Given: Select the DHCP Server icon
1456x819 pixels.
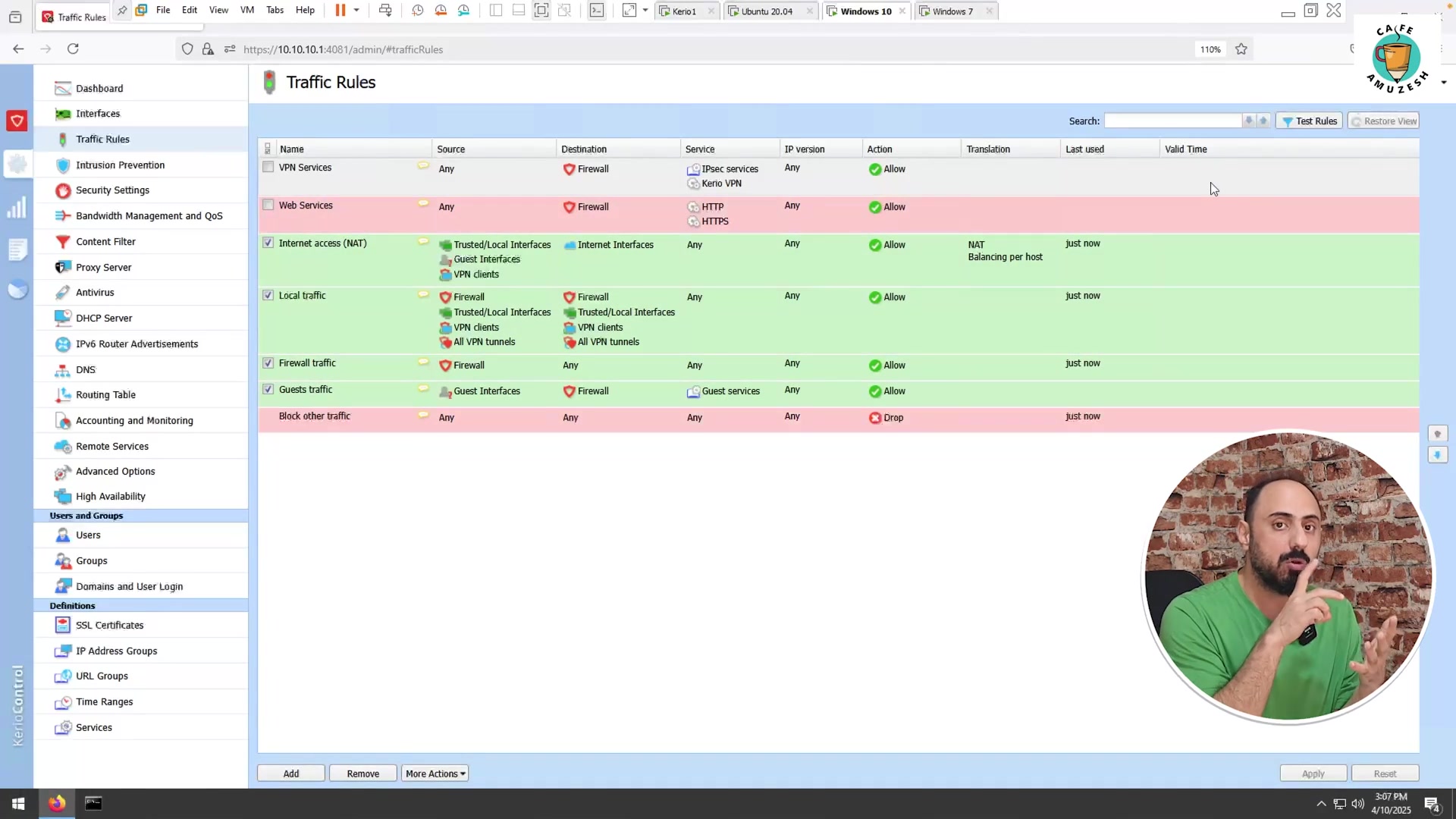Looking at the screenshot, I should (63, 318).
